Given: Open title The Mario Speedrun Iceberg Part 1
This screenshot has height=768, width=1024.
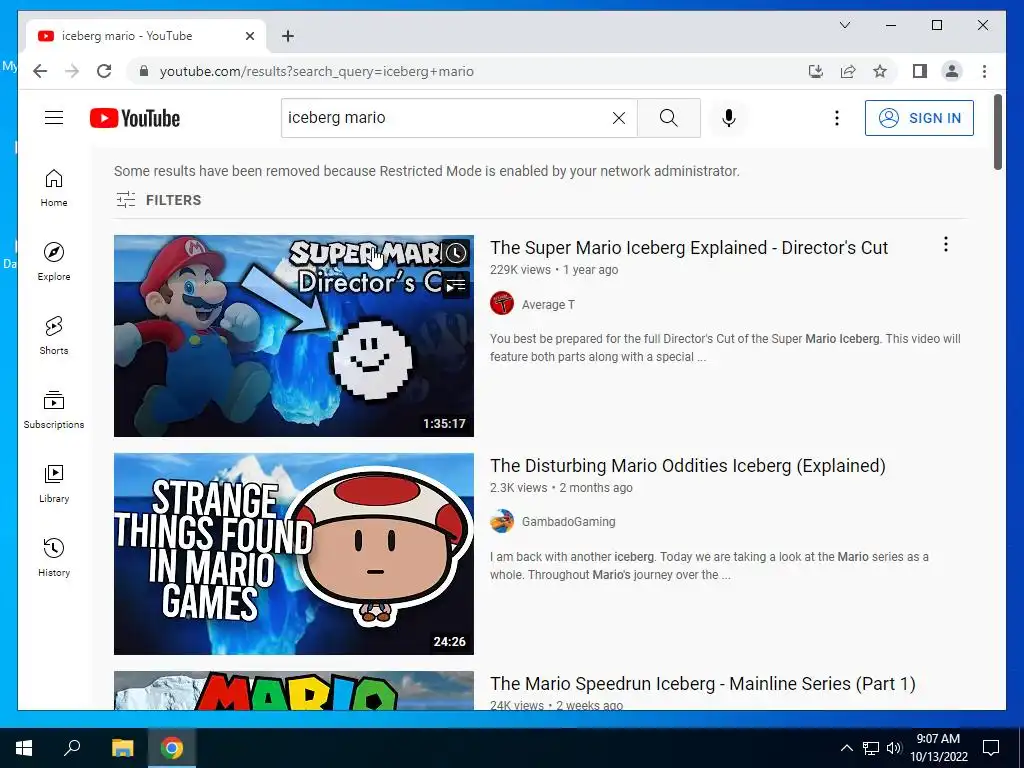Looking at the screenshot, I should pyautogui.click(x=703, y=684).
